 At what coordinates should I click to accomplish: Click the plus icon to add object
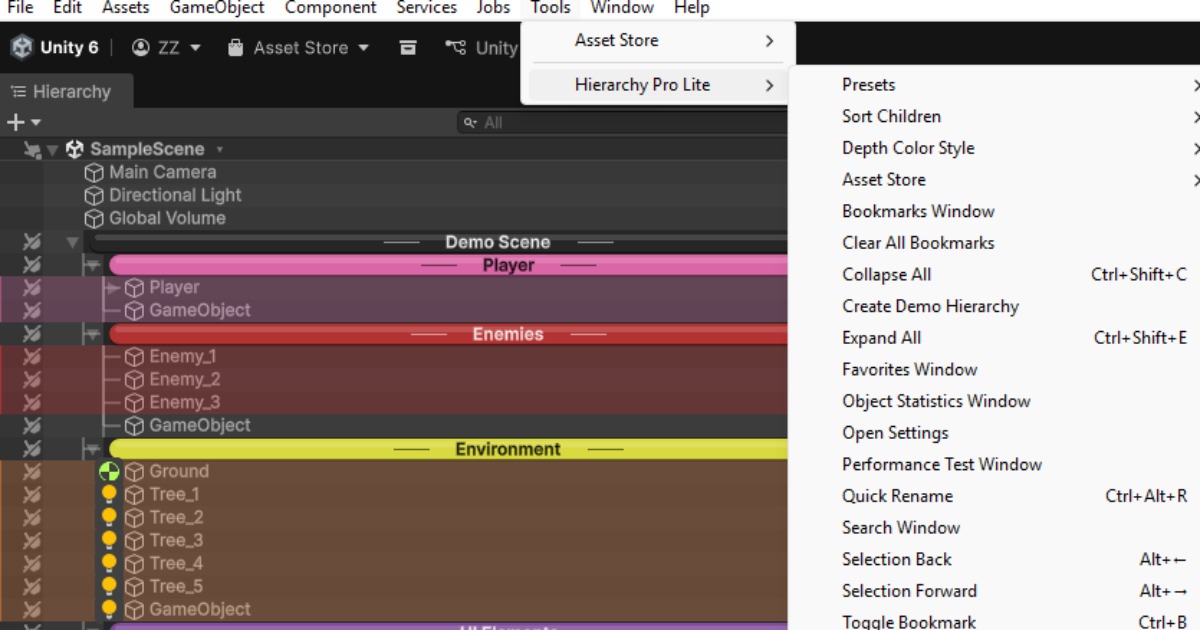(15, 122)
